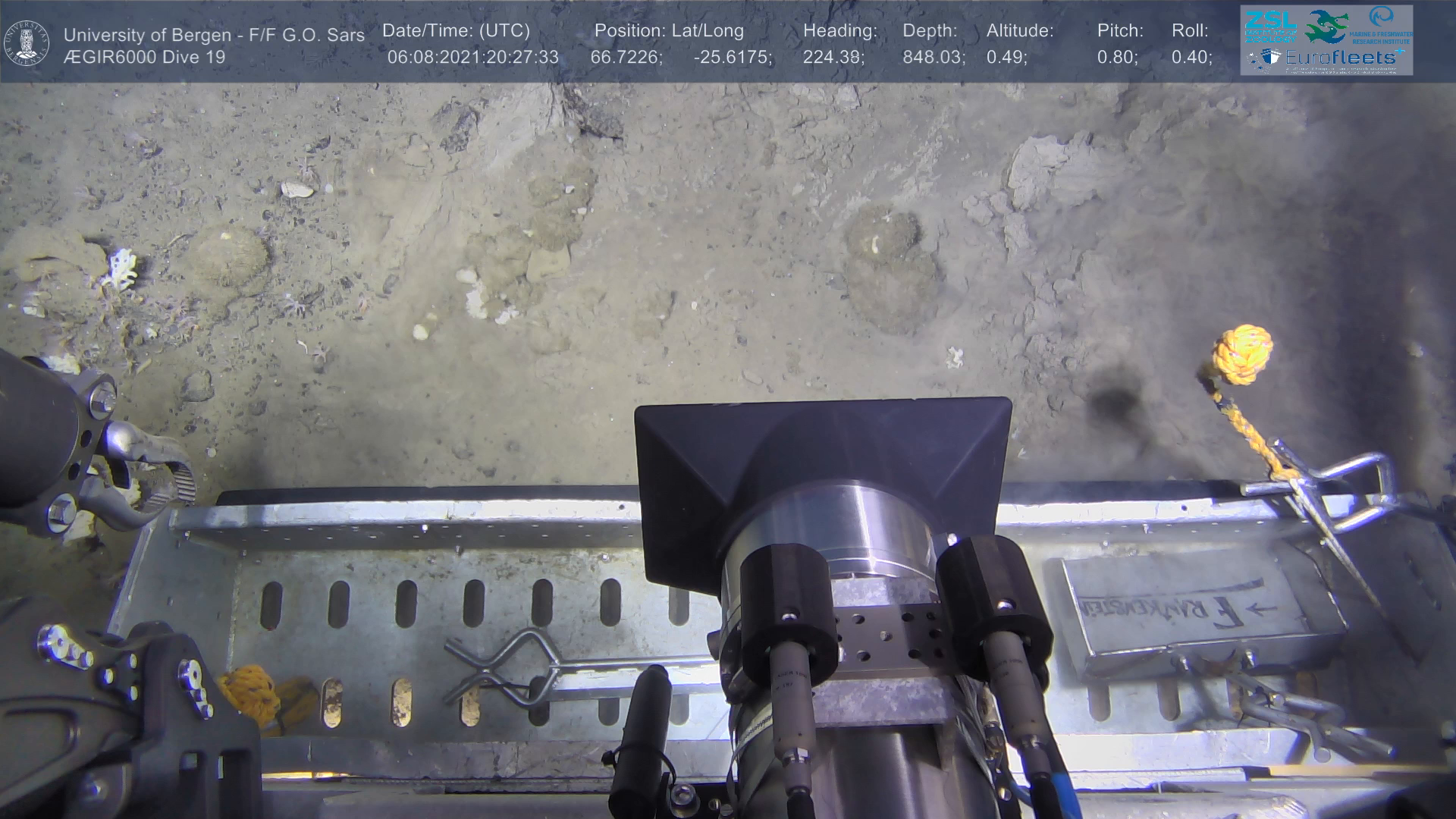
Task: Click the ZSL Institute of Zoology logo
Action: coord(1270,26)
